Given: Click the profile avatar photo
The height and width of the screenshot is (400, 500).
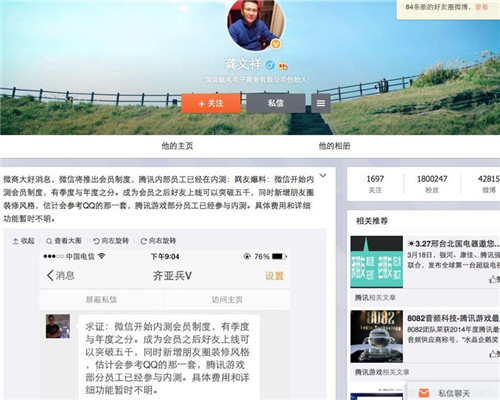Looking at the screenshot, I should click(256, 24).
